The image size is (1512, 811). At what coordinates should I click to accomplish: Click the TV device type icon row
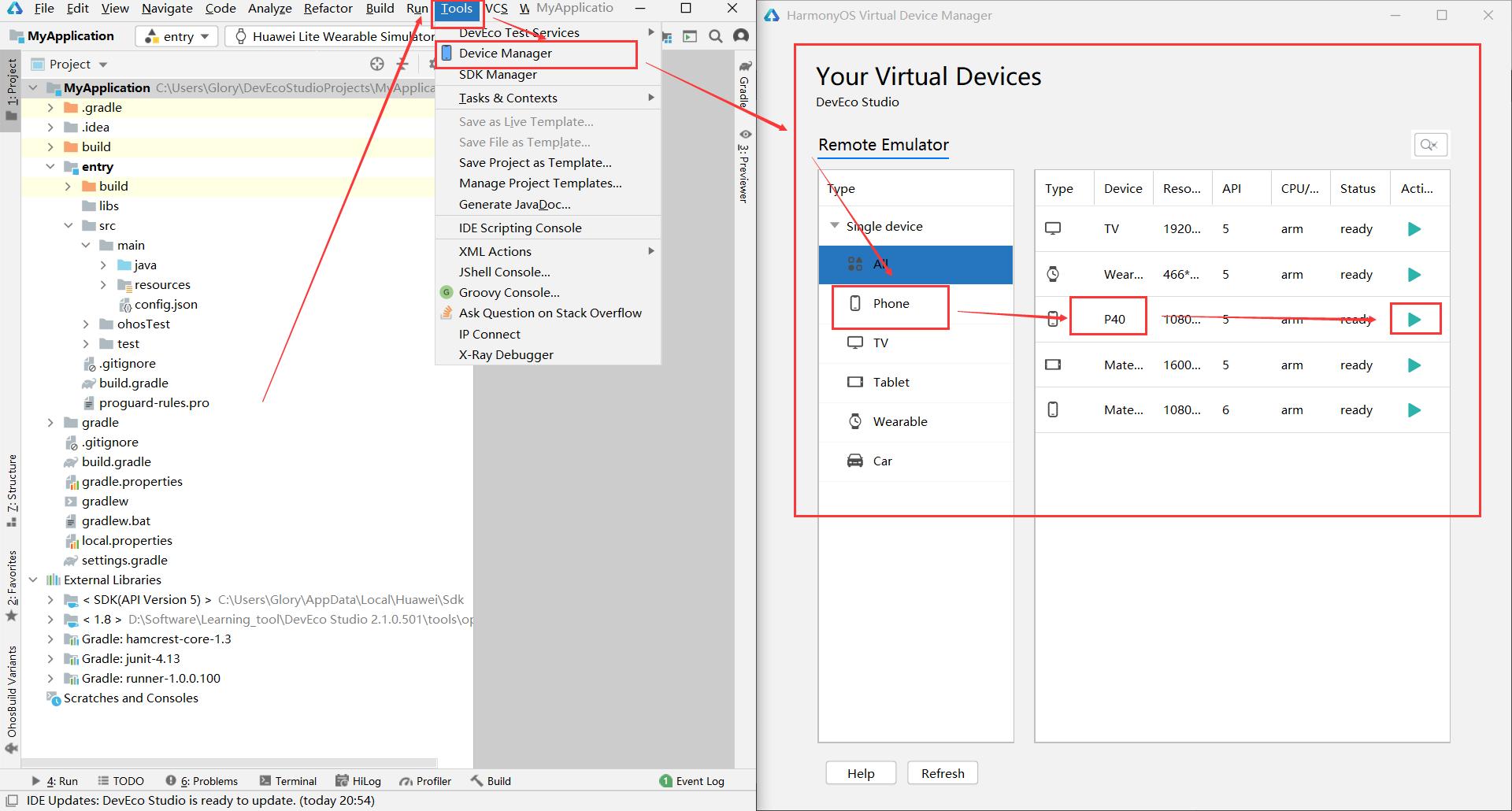coord(1053,229)
